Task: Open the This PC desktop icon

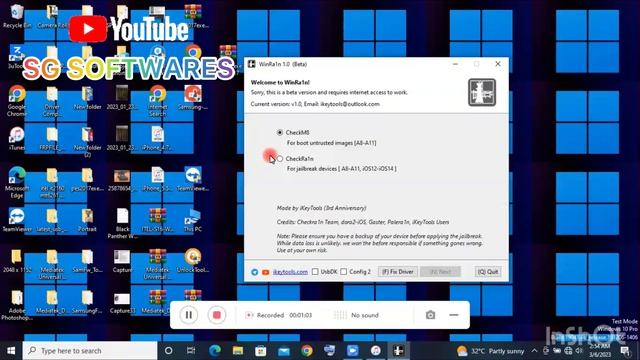Action: click(x=193, y=220)
